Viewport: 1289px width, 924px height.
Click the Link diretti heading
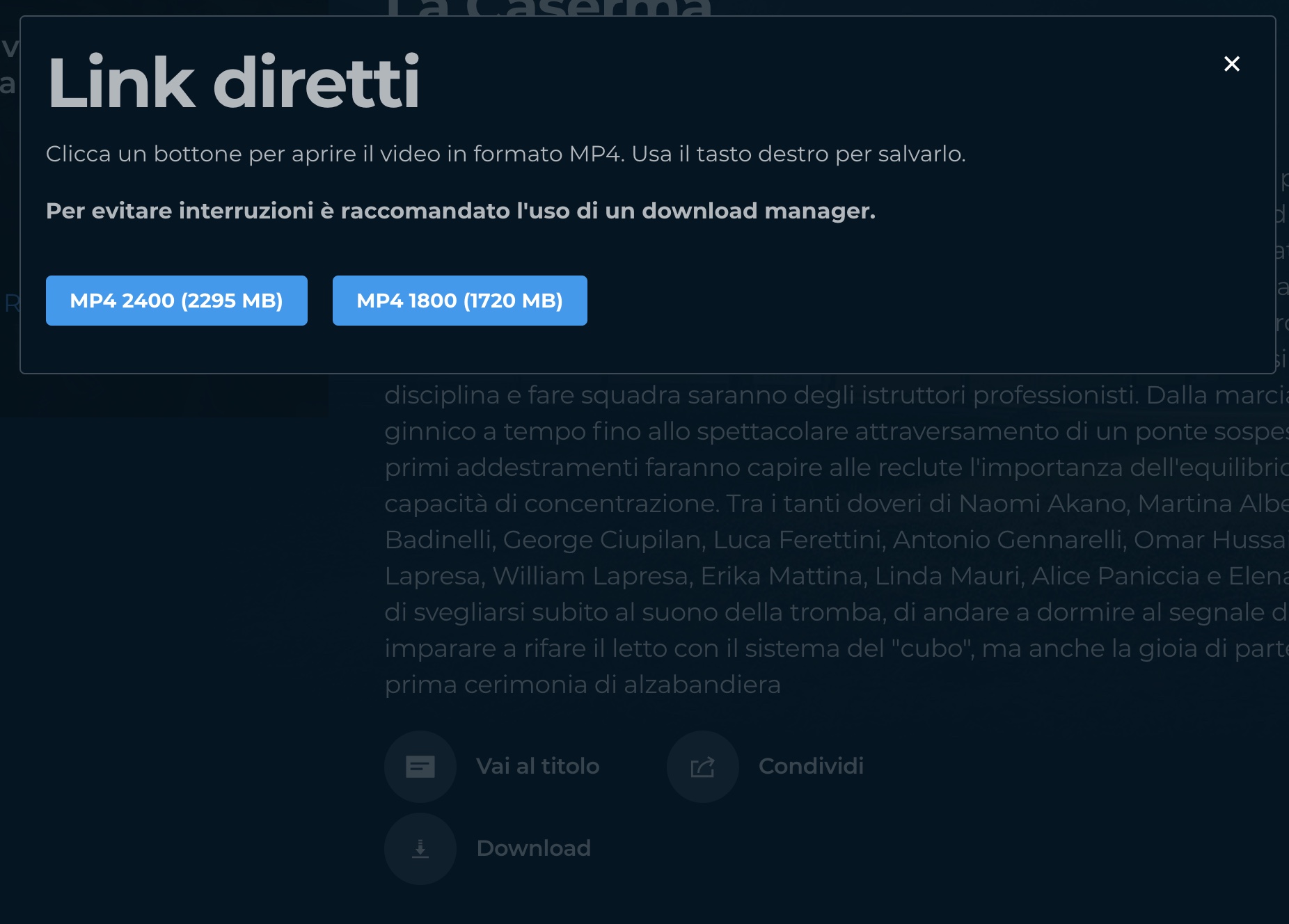[233, 83]
